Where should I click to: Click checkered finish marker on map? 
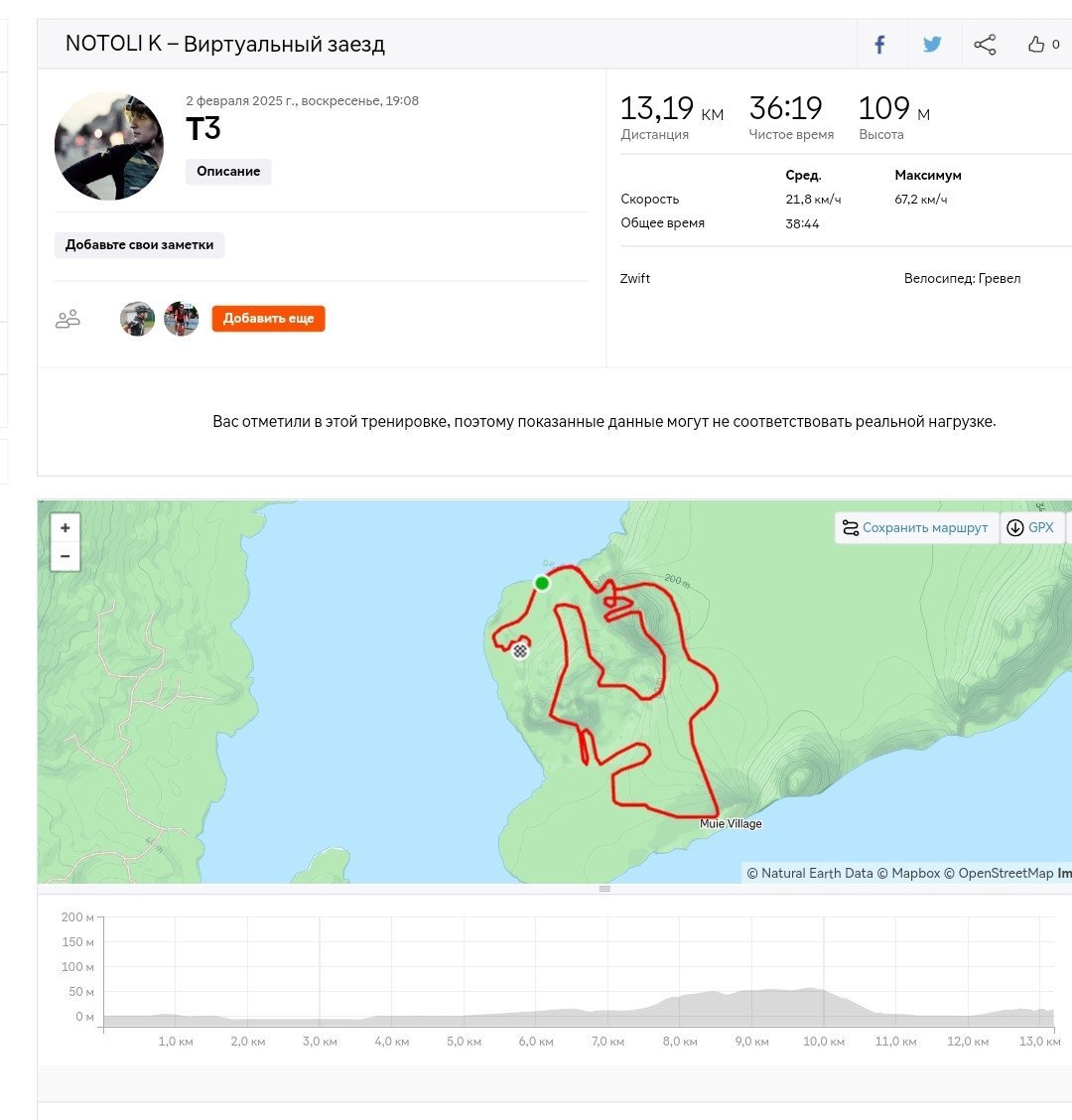pyautogui.click(x=521, y=650)
